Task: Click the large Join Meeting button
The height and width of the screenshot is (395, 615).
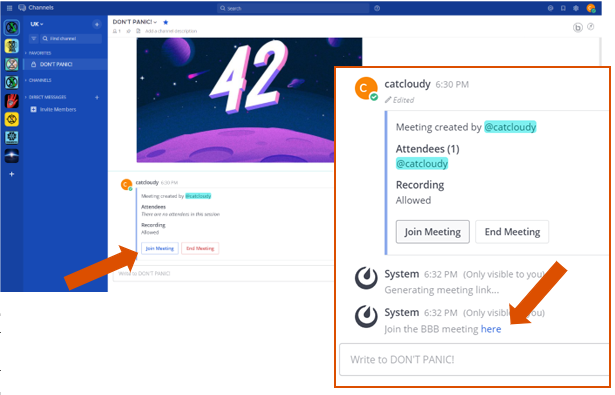Action: pyautogui.click(x=432, y=232)
